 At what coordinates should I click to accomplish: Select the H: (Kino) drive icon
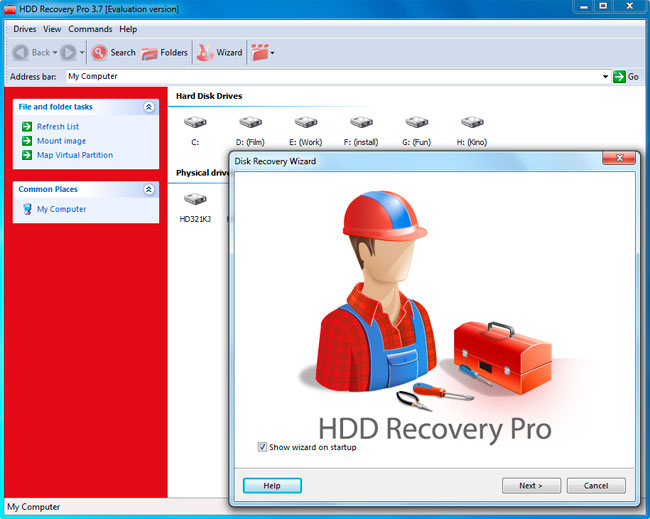[x=472, y=124]
